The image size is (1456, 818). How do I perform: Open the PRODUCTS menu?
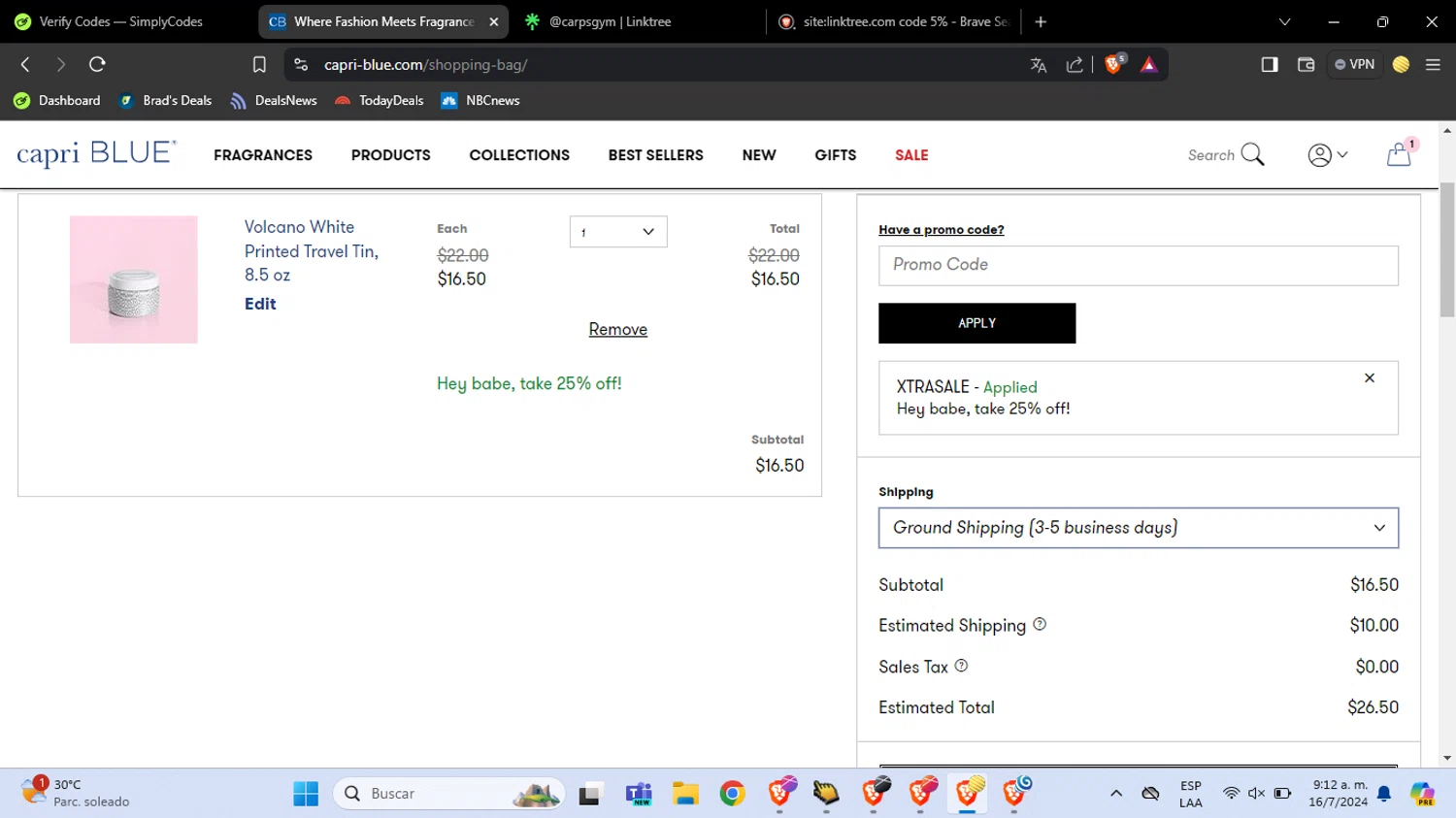(x=391, y=155)
